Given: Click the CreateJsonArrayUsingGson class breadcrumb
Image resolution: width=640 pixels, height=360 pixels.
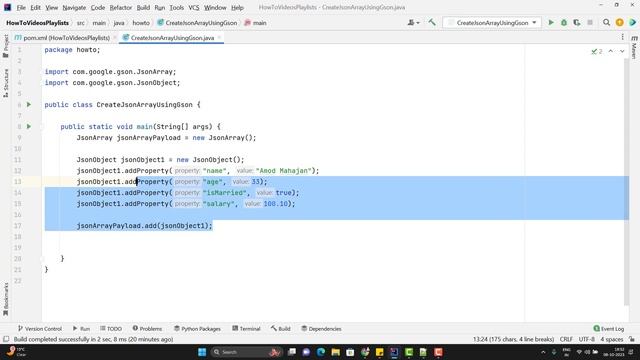Looking at the screenshot, I should coord(197,23).
